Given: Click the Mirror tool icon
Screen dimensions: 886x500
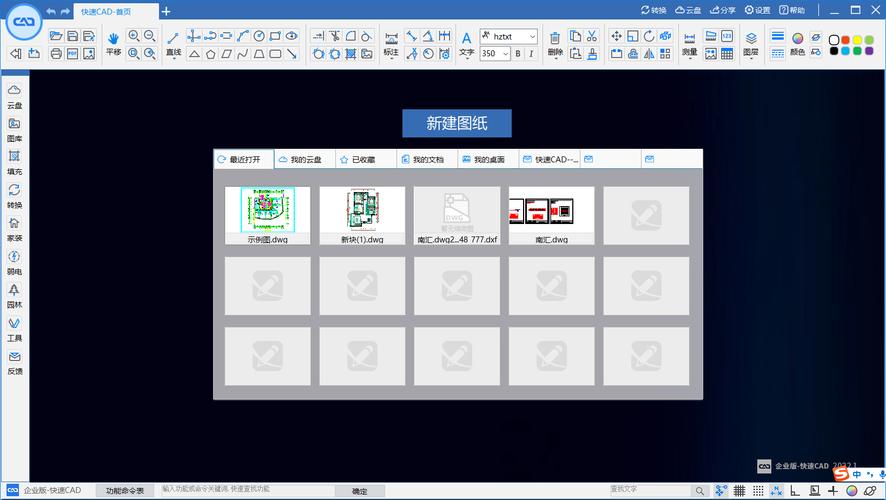Looking at the screenshot, I should (649, 54).
